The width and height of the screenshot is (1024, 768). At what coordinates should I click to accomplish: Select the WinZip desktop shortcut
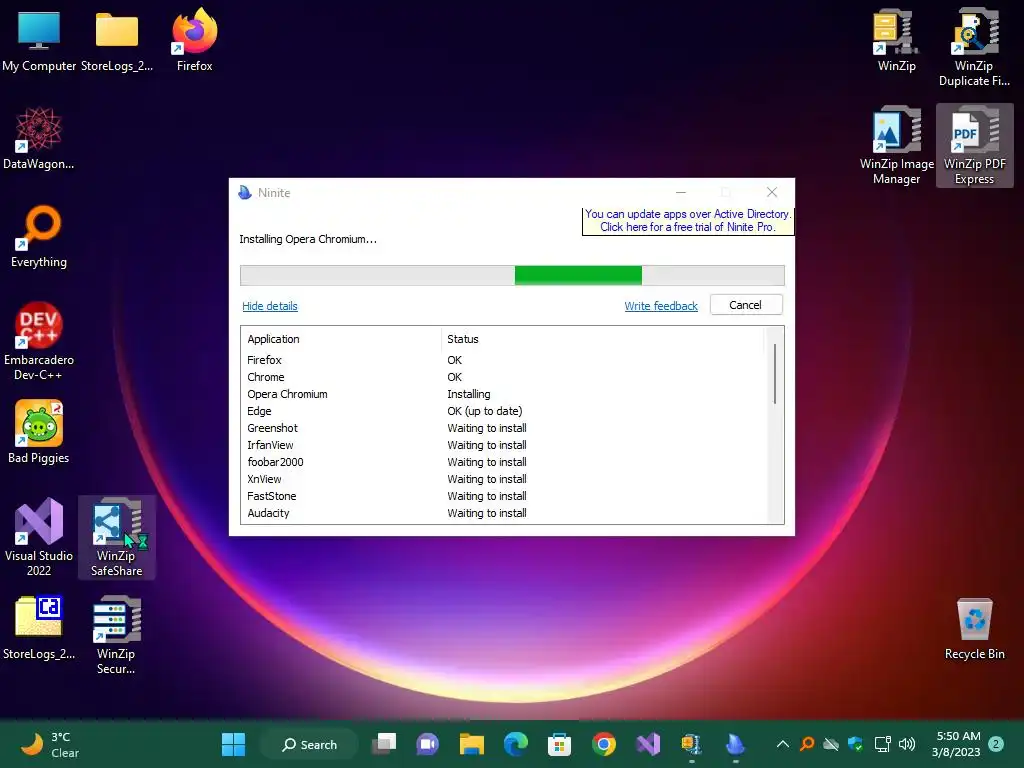897,40
